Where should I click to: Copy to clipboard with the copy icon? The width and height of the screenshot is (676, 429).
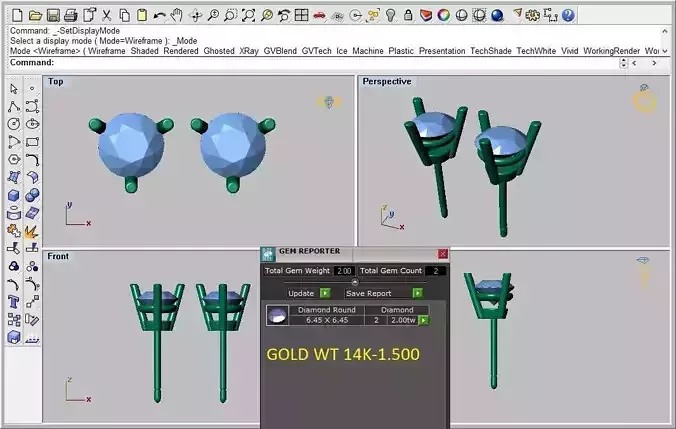[124, 16]
